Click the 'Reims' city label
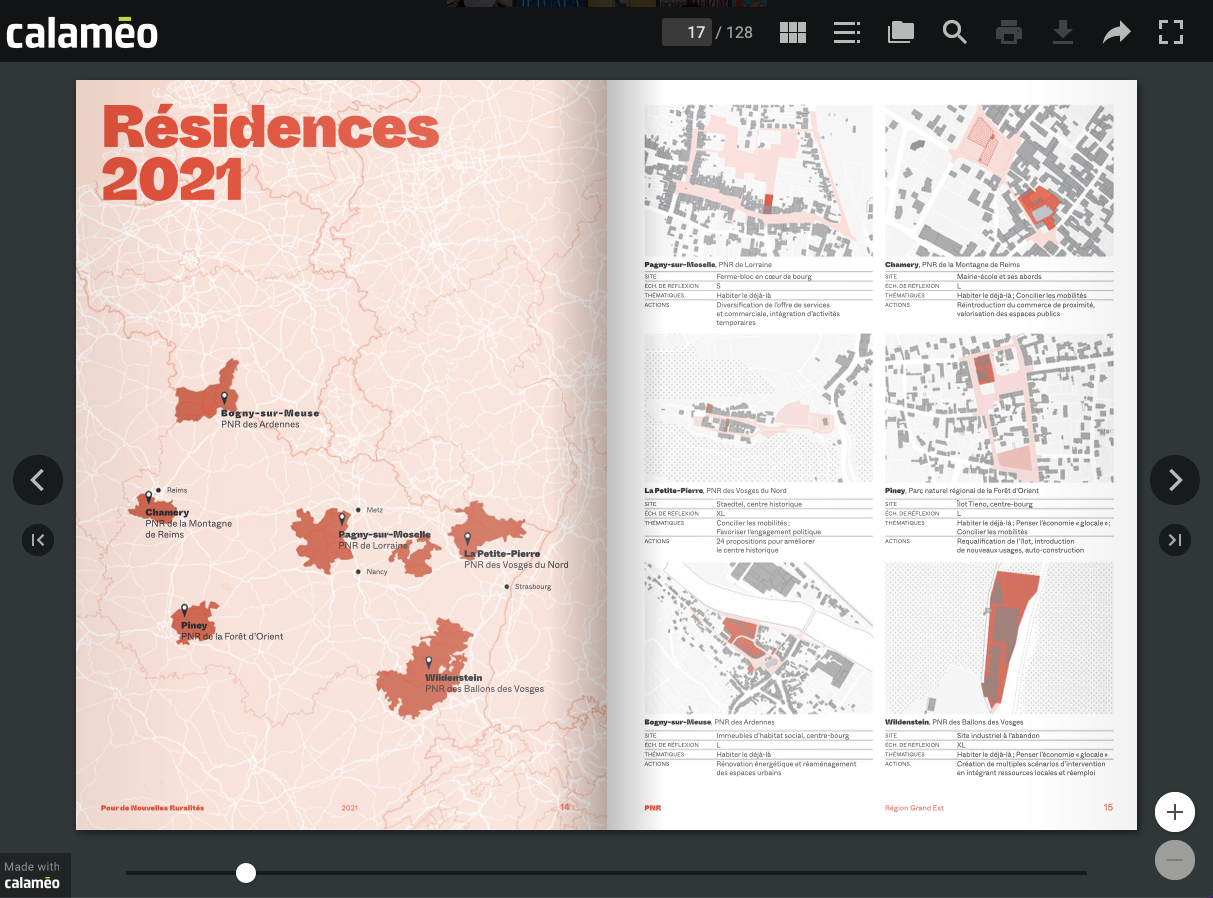Screen dimensions: 1213x898 click(177, 490)
